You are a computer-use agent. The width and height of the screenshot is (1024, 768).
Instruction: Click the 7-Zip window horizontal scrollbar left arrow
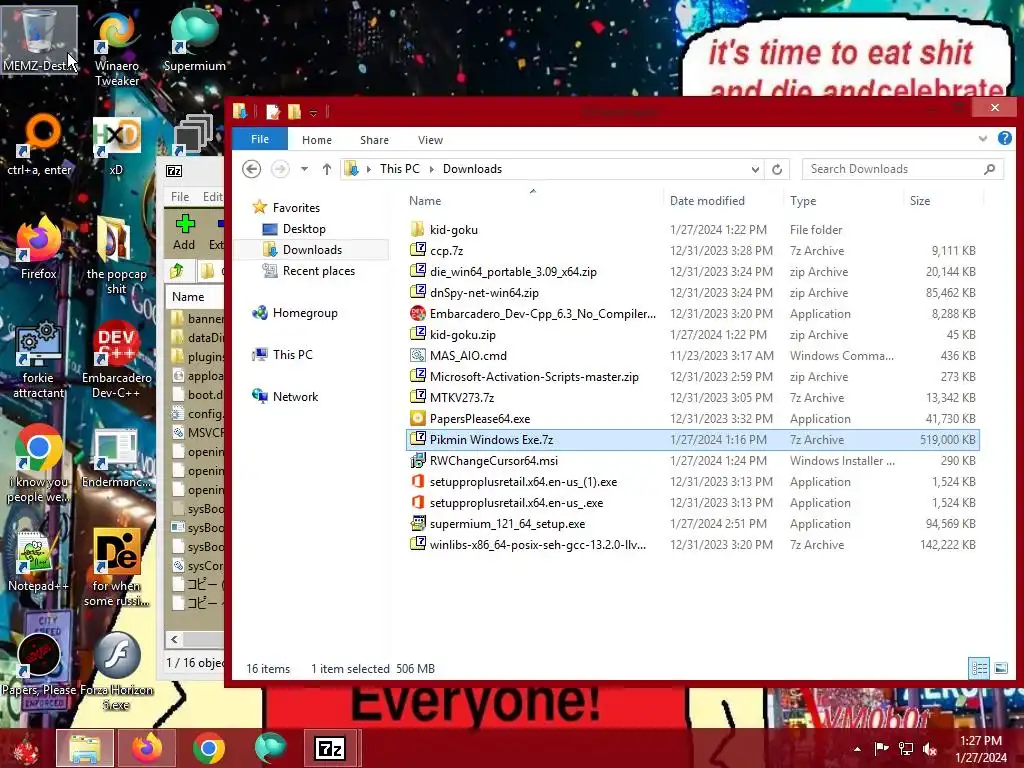coord(174,639)
